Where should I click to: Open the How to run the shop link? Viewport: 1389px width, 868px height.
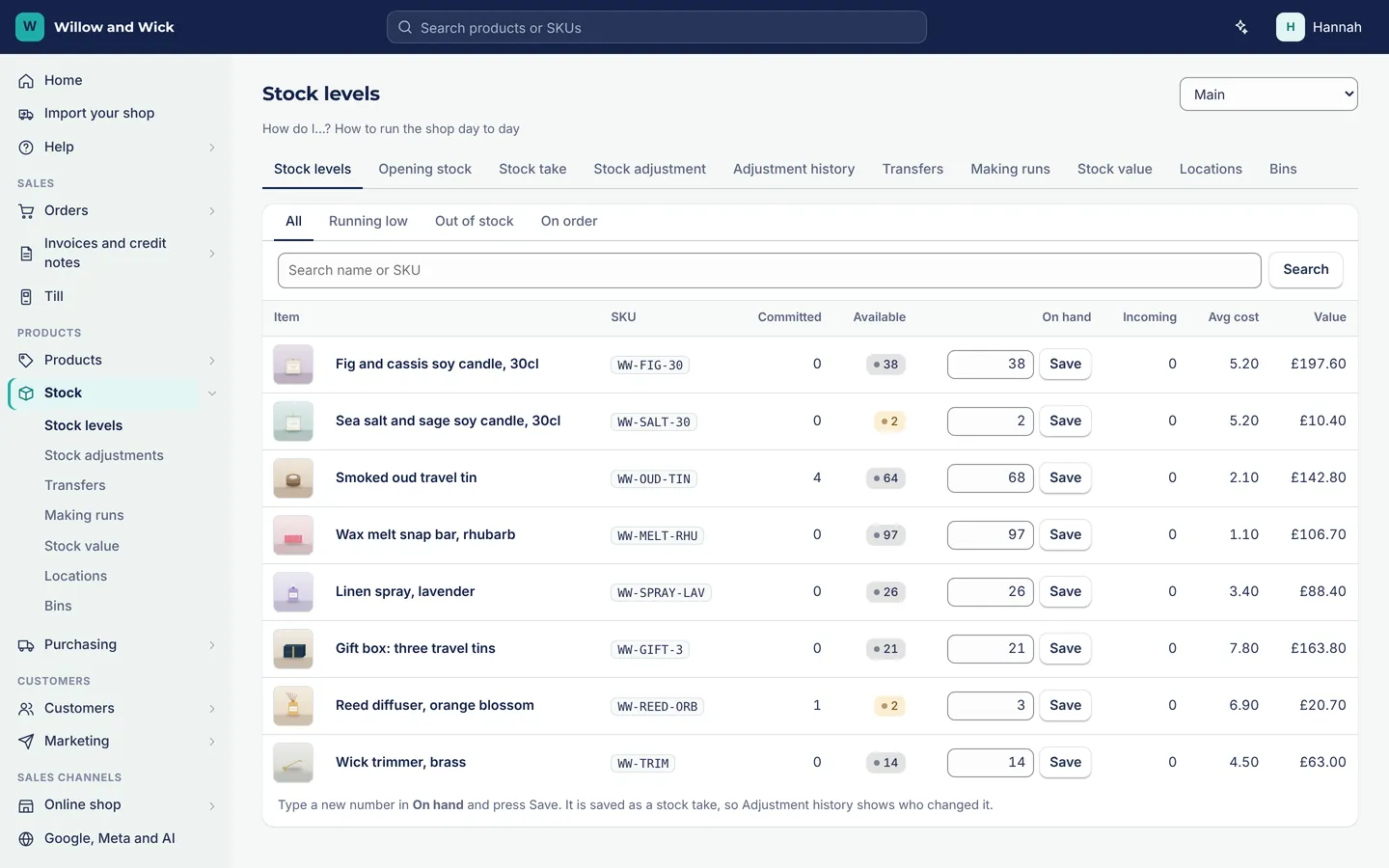point(427,129)
